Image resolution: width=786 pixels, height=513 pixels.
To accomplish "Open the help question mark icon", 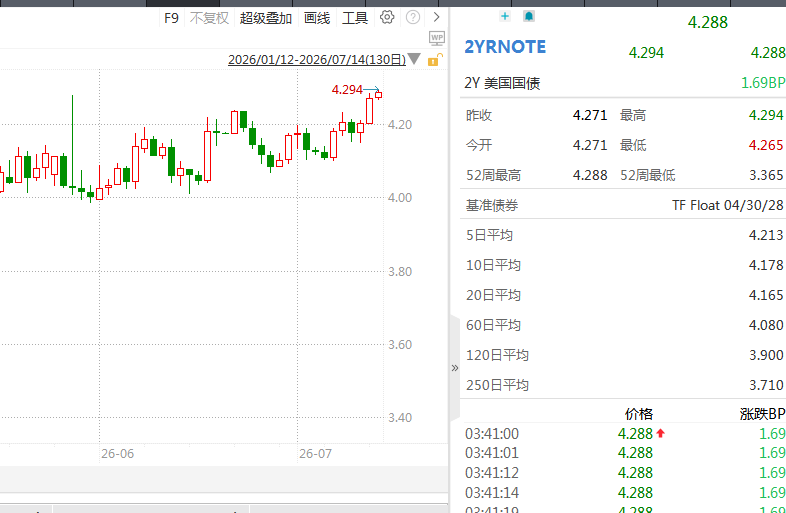I will (x=413, y=18).
